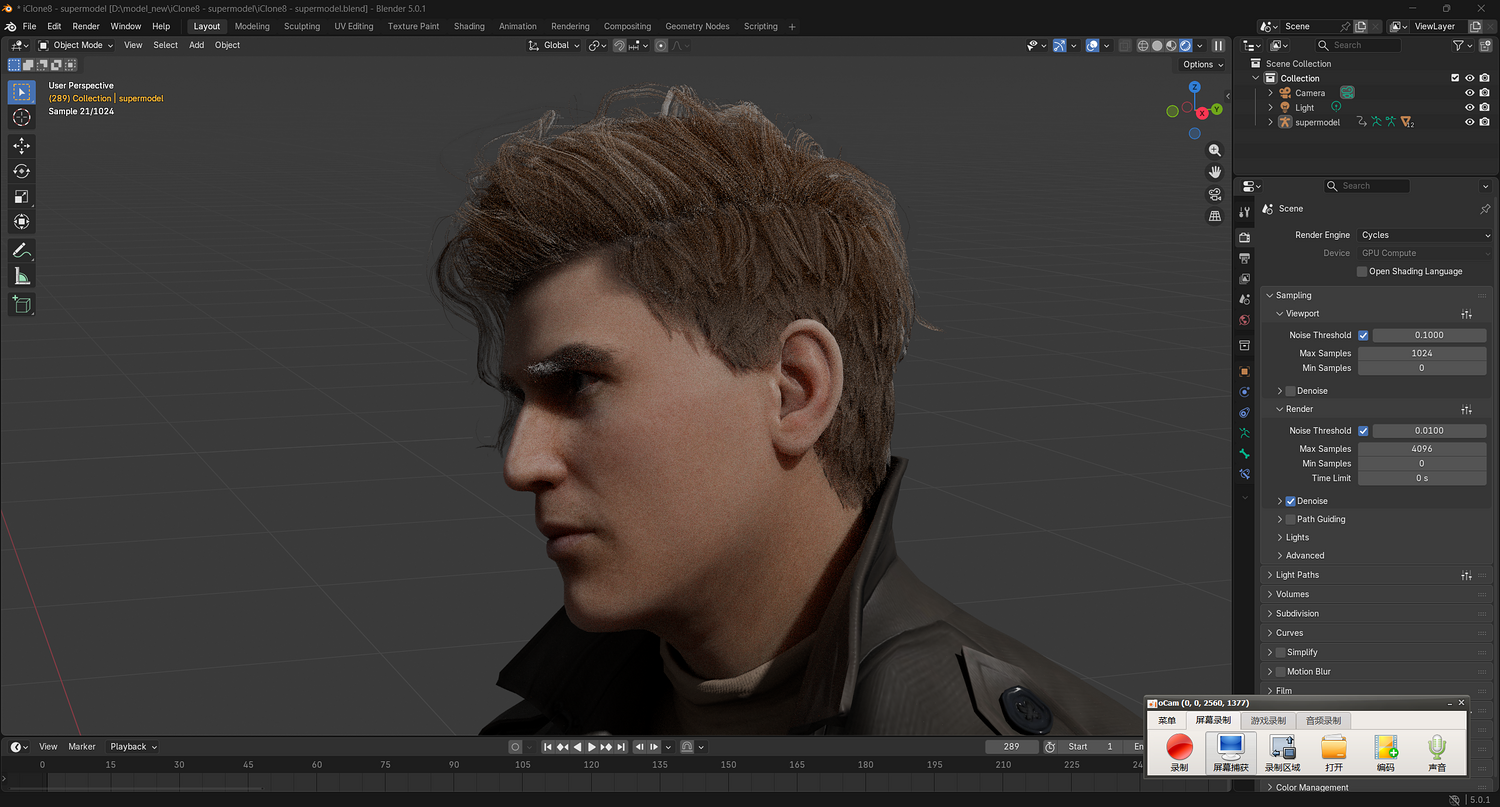Enable Viewport Denoise checkbox
This screenshot has width=1500, height=807.
(1290, 391)
